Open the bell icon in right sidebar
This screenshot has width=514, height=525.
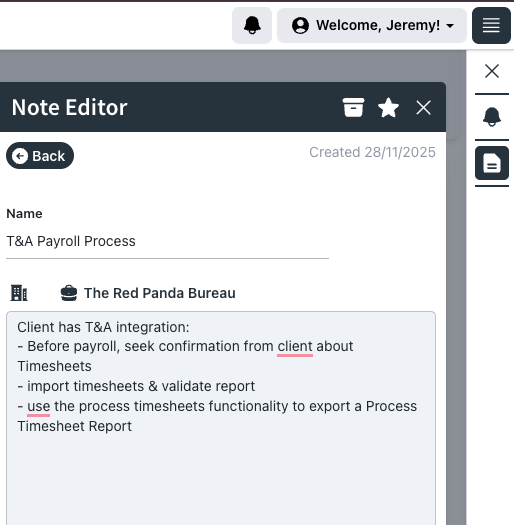tap(492, 117)
